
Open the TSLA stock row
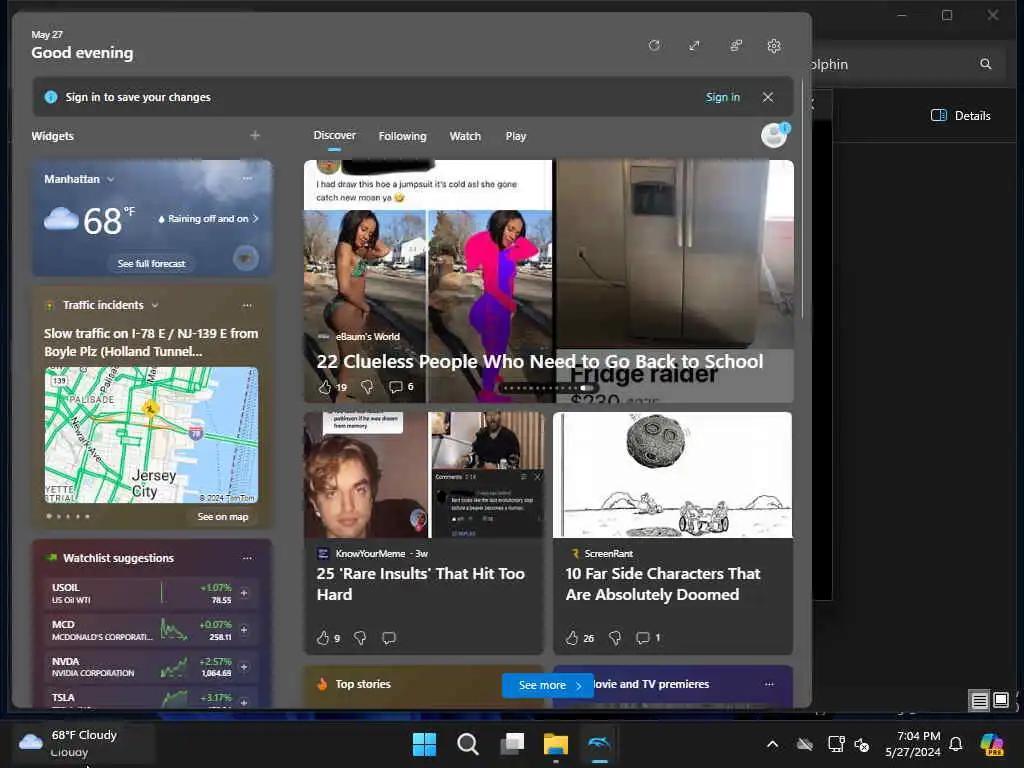pos(151,698)
